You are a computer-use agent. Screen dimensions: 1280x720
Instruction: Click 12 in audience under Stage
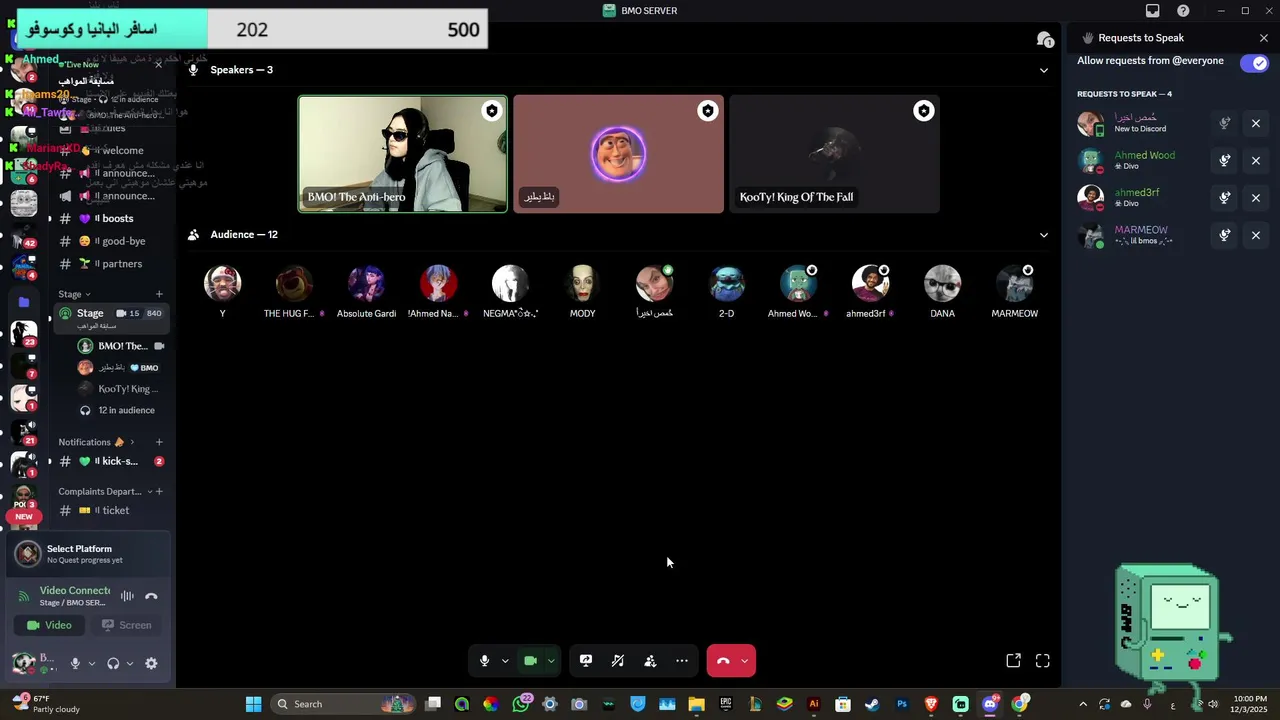[126, 410]
